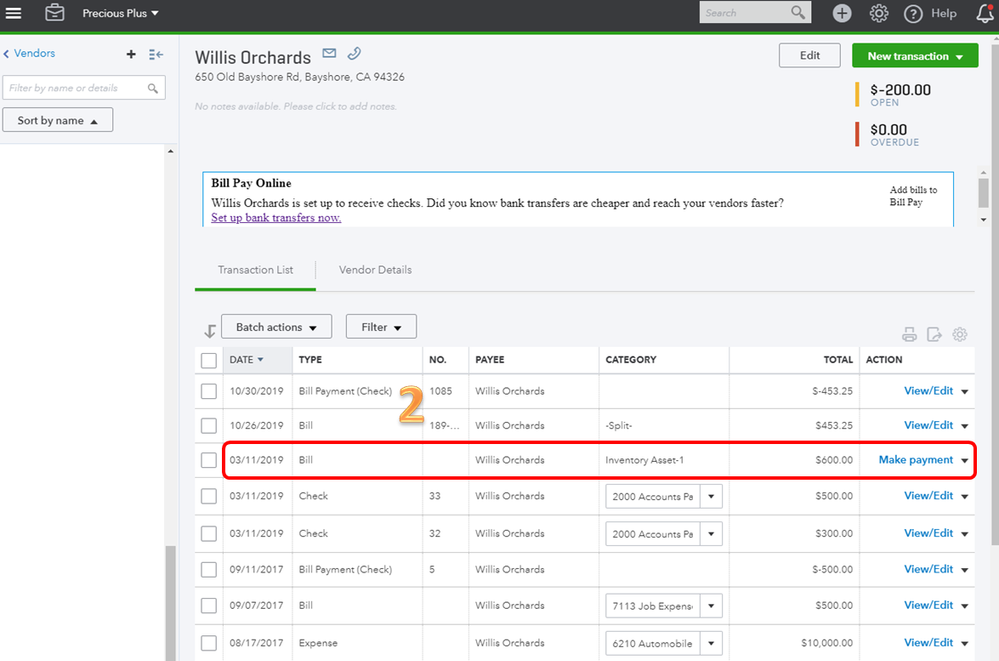Go back to Vendors list
This screenshot has width=999, height=661.
point(29,54)
